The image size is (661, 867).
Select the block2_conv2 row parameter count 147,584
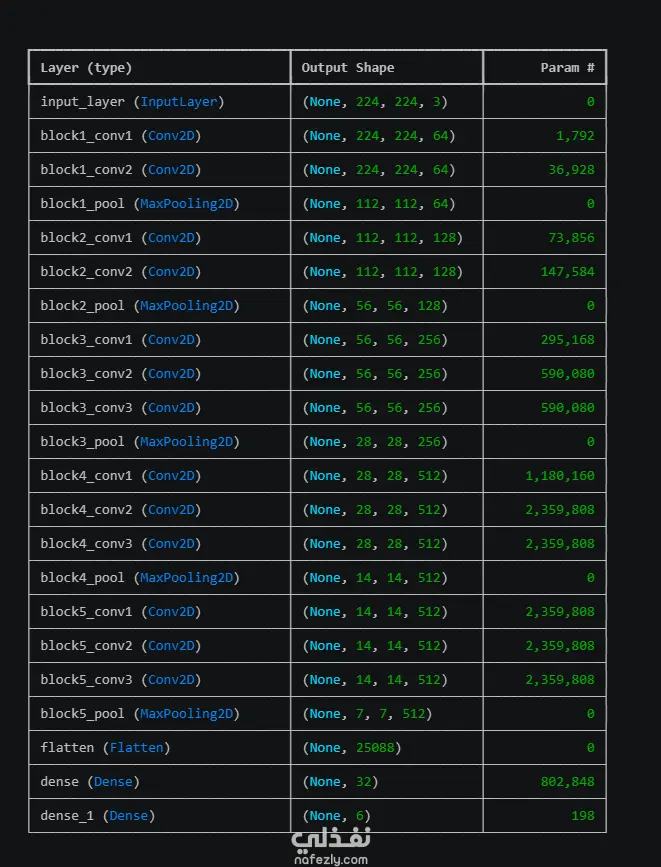tap(568, 271)
